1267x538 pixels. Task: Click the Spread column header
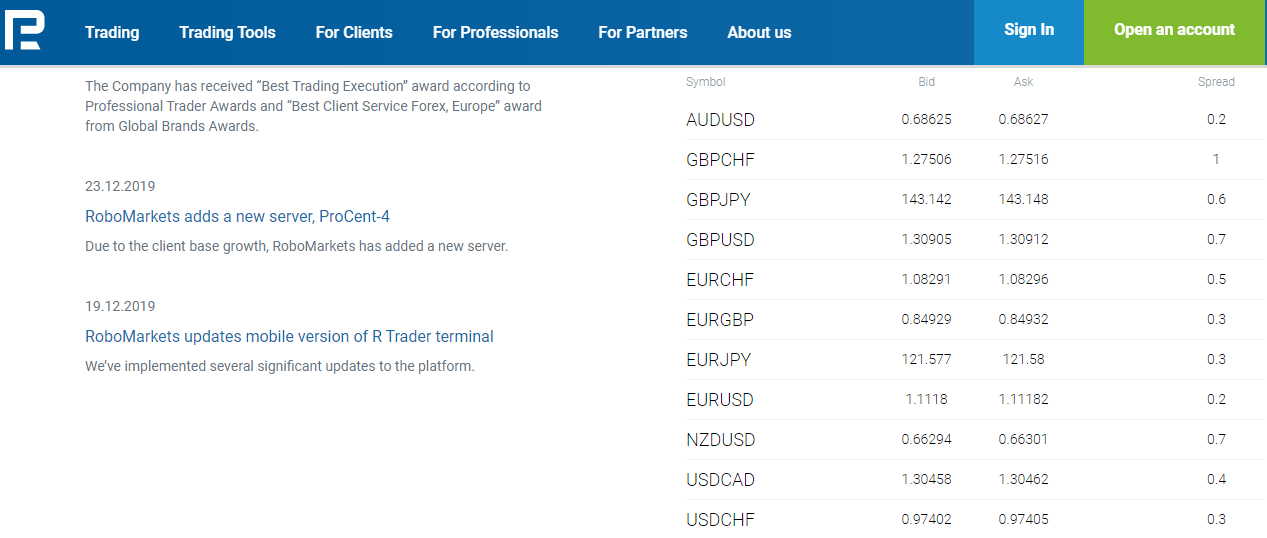click(1216, 82)
